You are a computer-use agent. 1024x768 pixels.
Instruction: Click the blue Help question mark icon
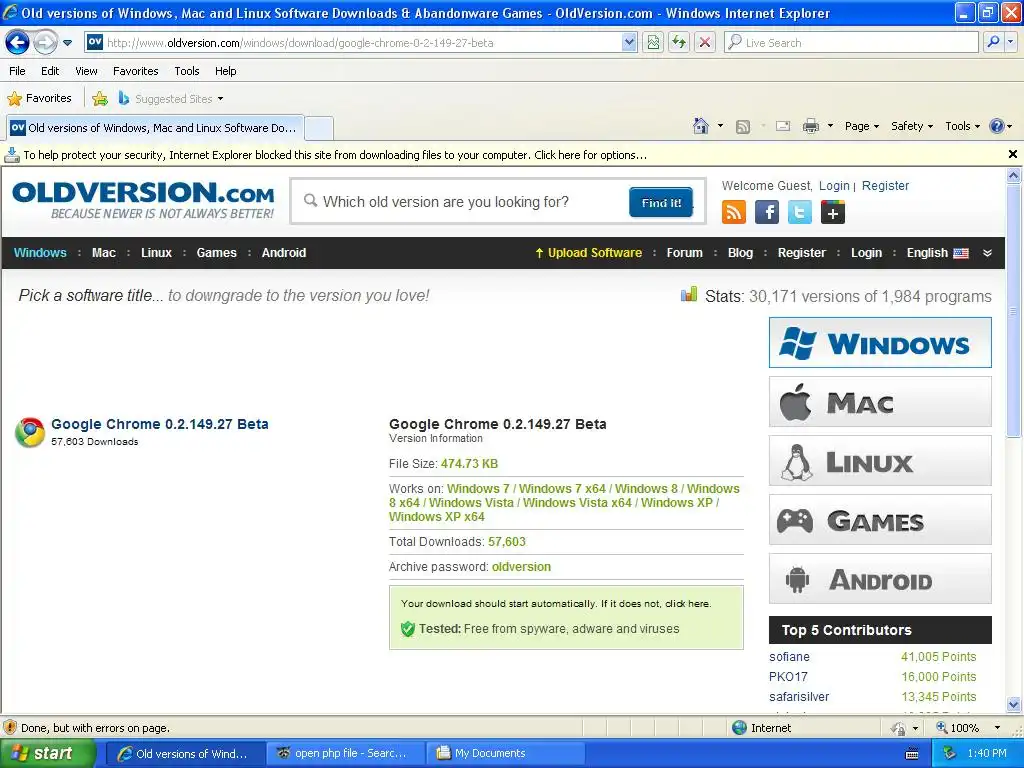(997, 126)
